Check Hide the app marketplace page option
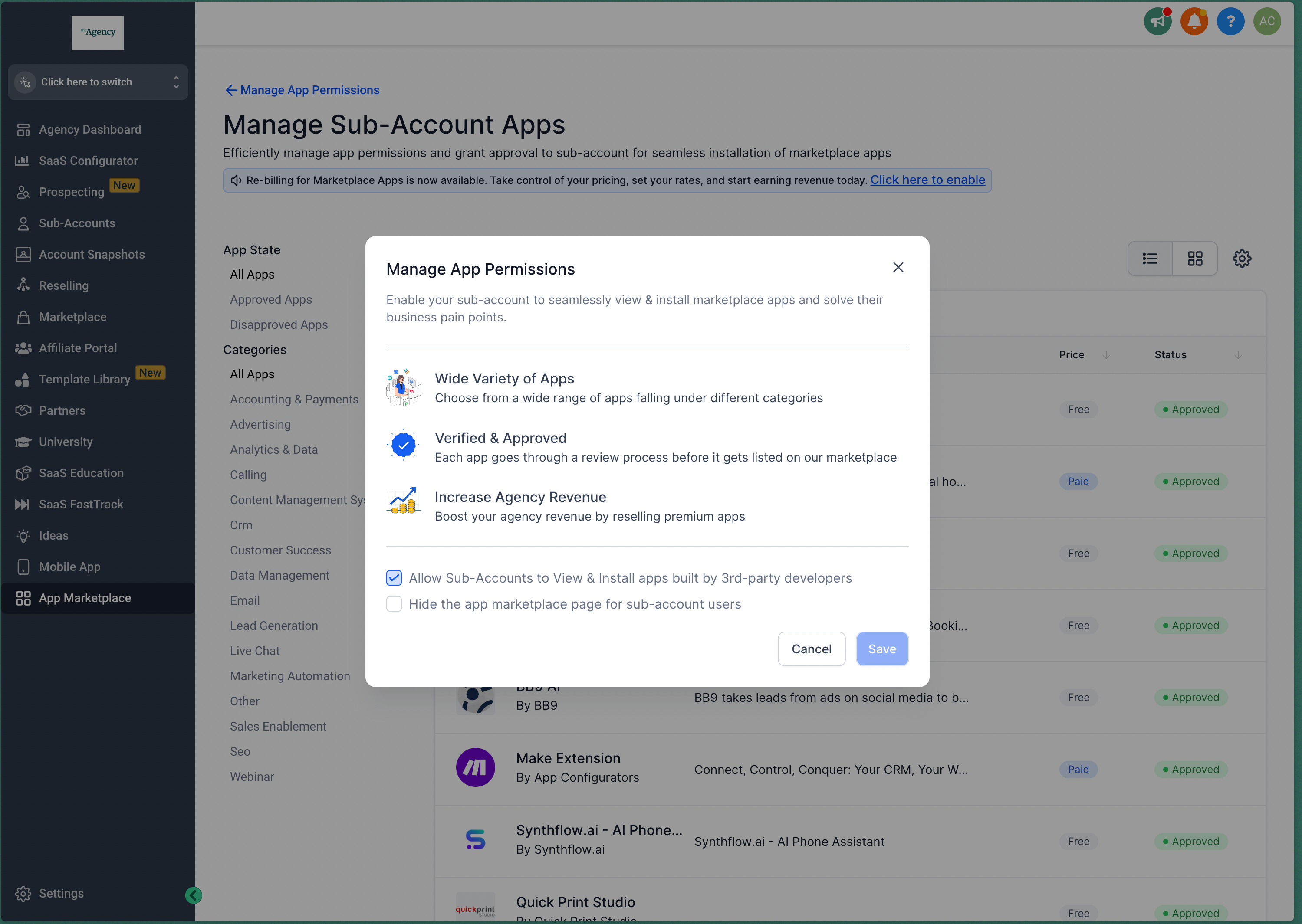Image resolution: width=1302 pixels, height=924 pixels. [x=394, y=604]
